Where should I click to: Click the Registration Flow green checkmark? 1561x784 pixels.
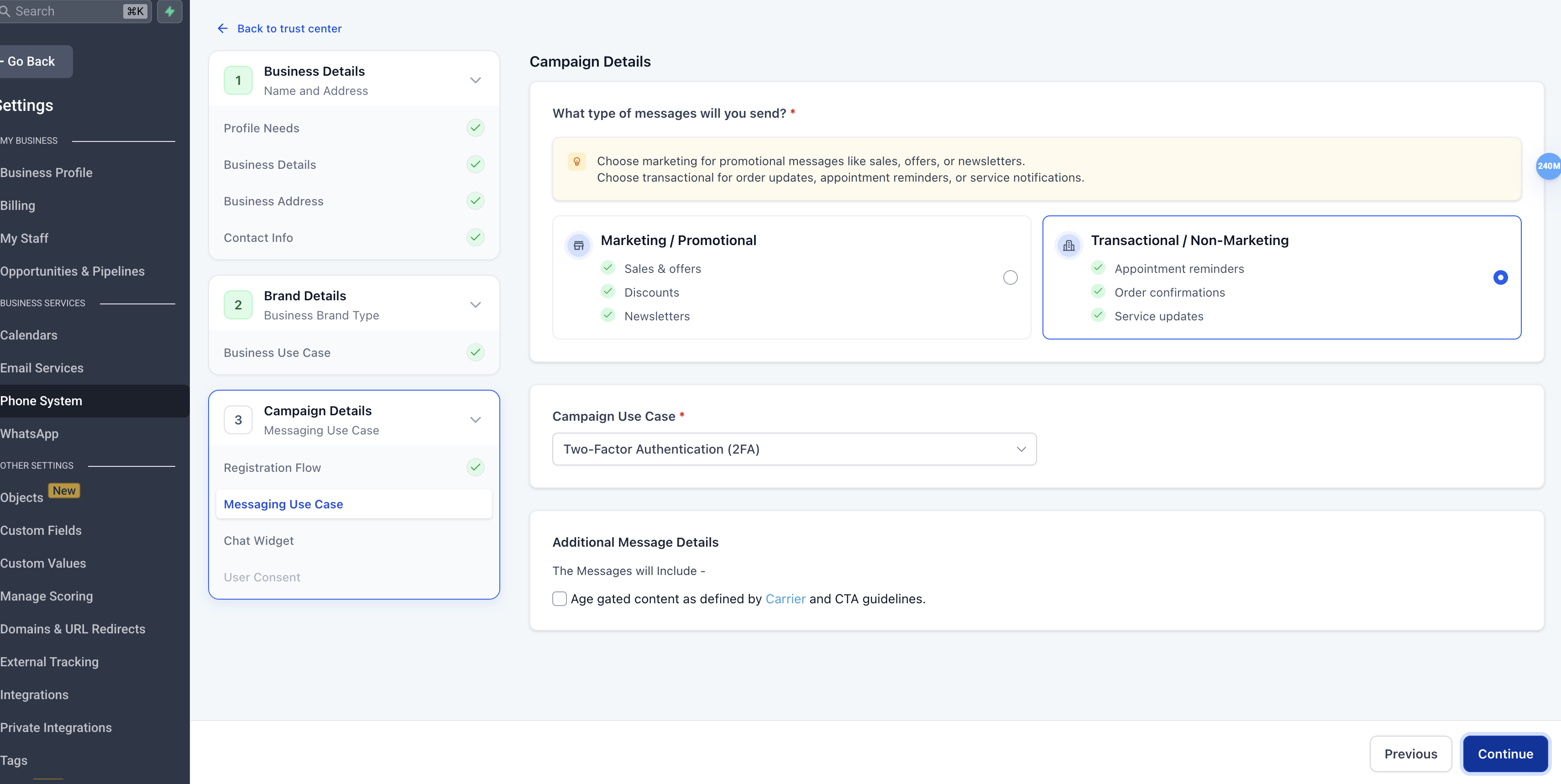point(475,467)
